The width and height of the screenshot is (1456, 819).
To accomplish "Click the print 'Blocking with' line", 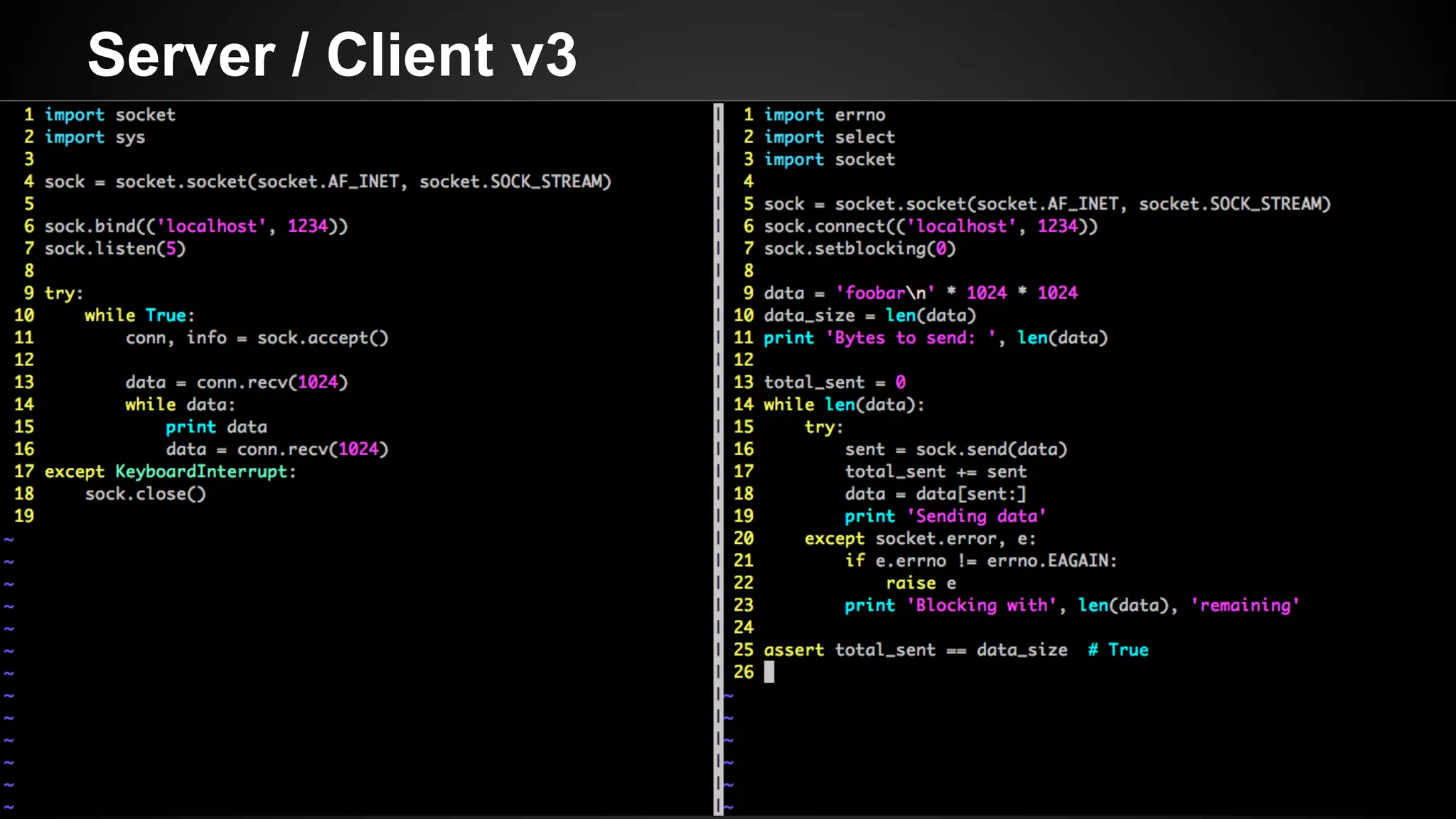I will coord(1072,606).
